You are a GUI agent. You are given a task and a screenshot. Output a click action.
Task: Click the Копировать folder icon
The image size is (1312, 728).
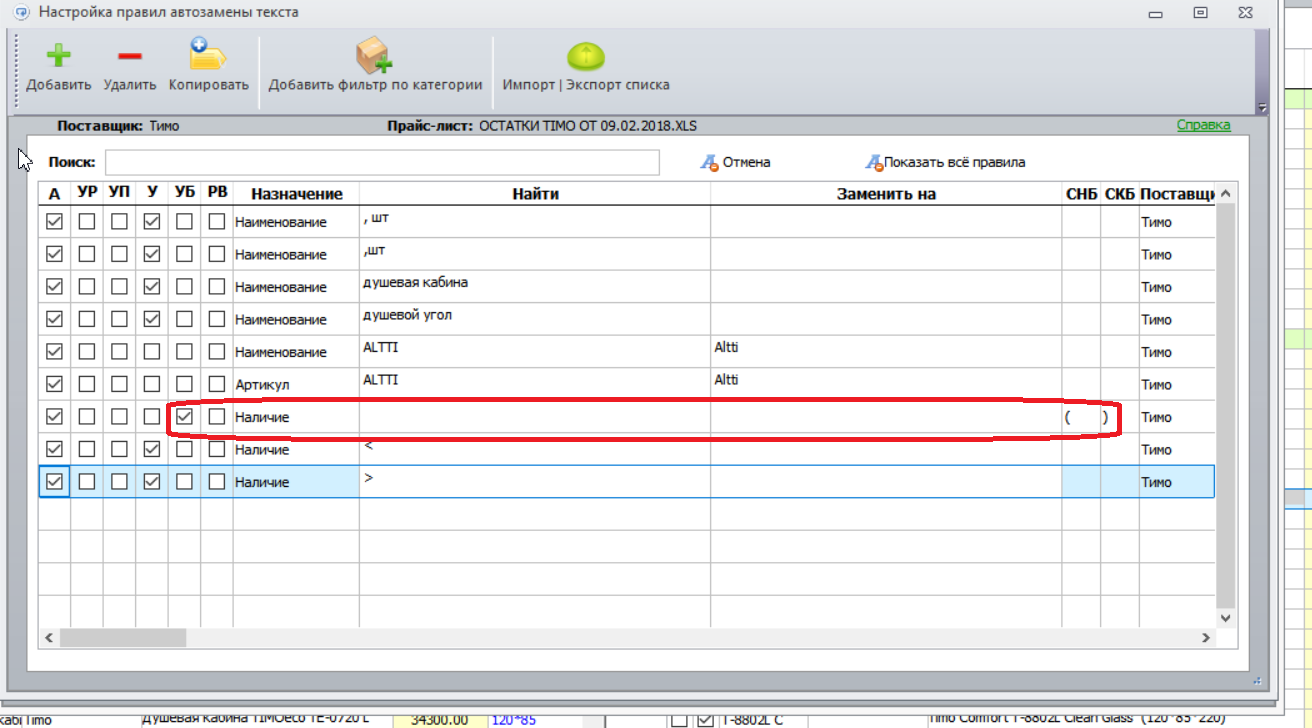[x=209, y=55]
